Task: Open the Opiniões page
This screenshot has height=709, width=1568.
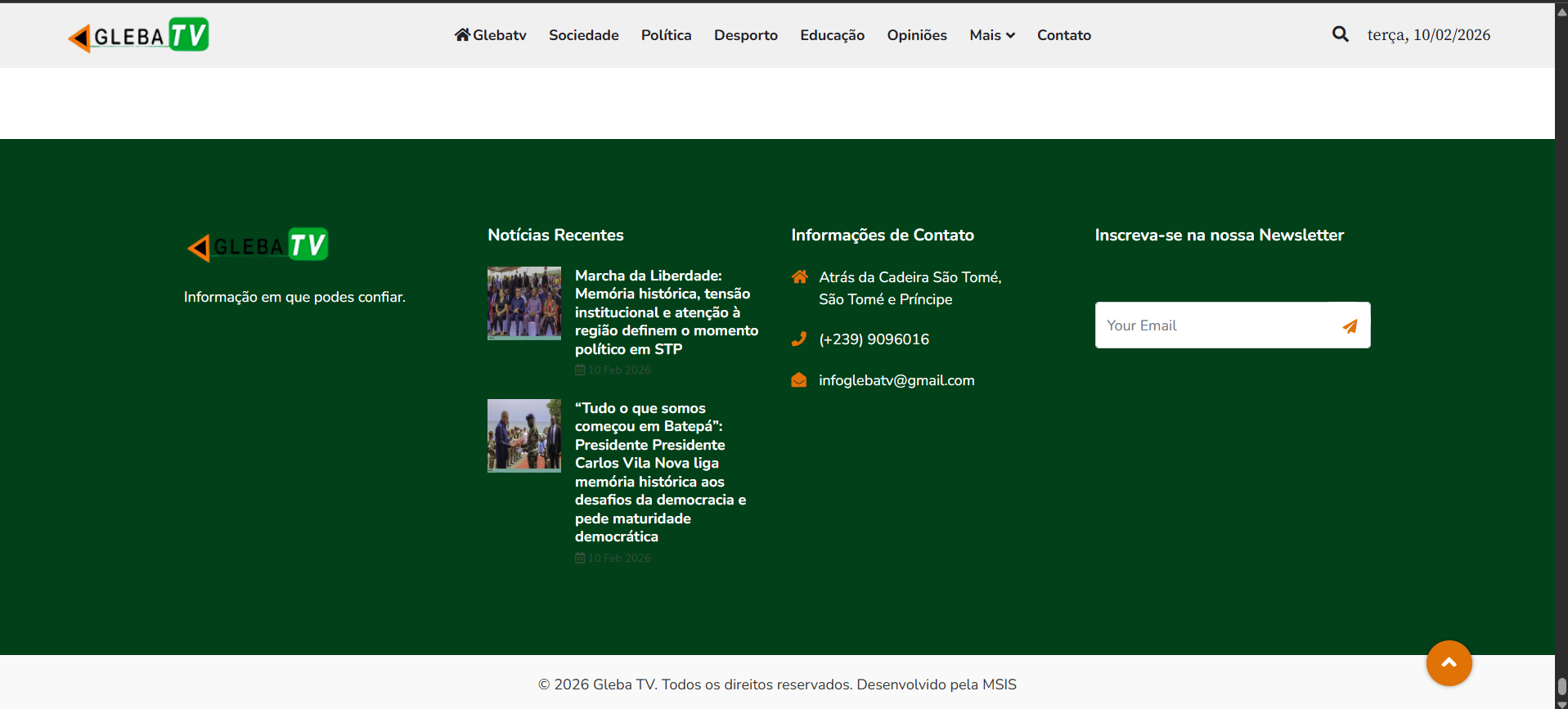Action: [917, 35]
